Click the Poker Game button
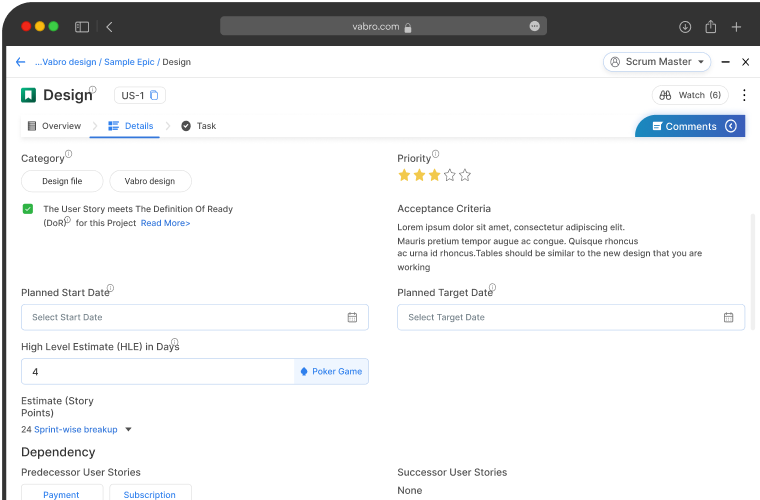The height and width of the screenshot is (500, 760). pos(331,371)
